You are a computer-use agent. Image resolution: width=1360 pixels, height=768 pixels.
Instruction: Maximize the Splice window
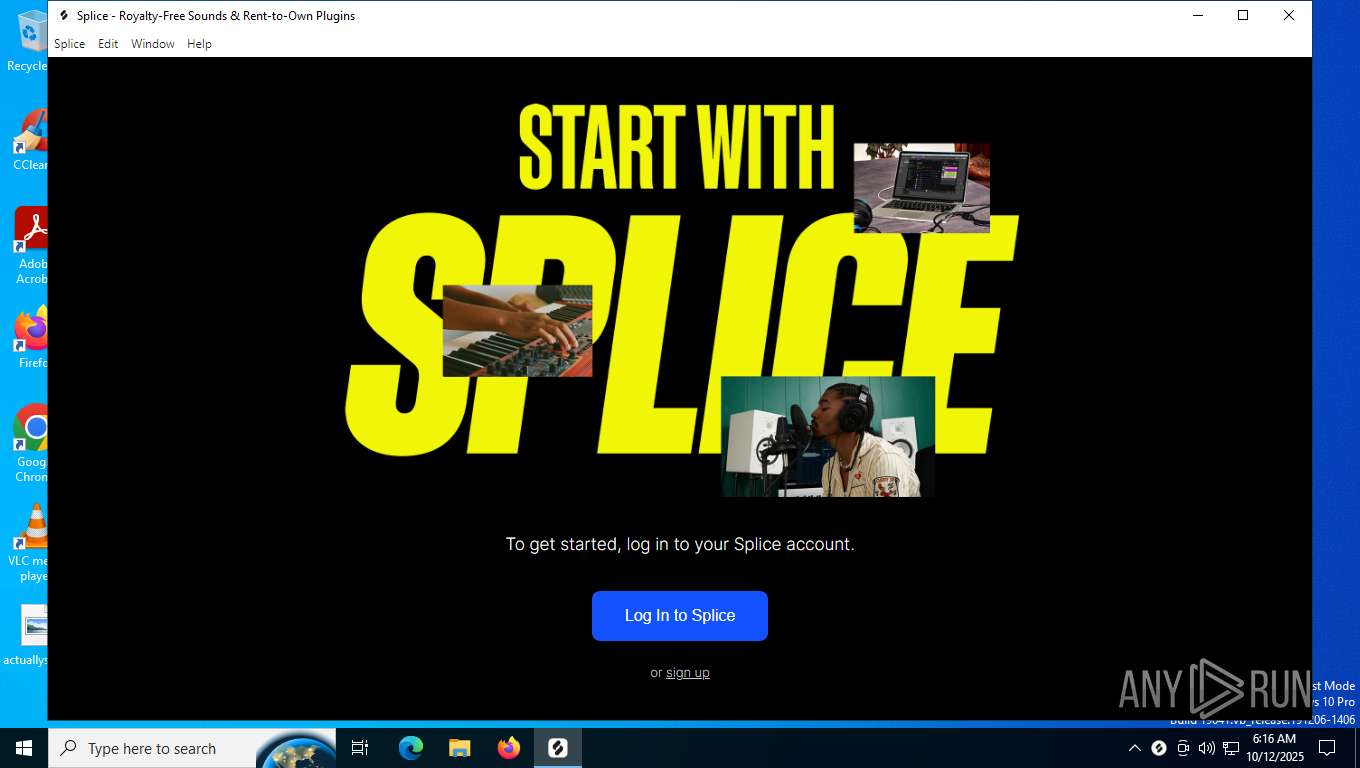point(1243,15)
